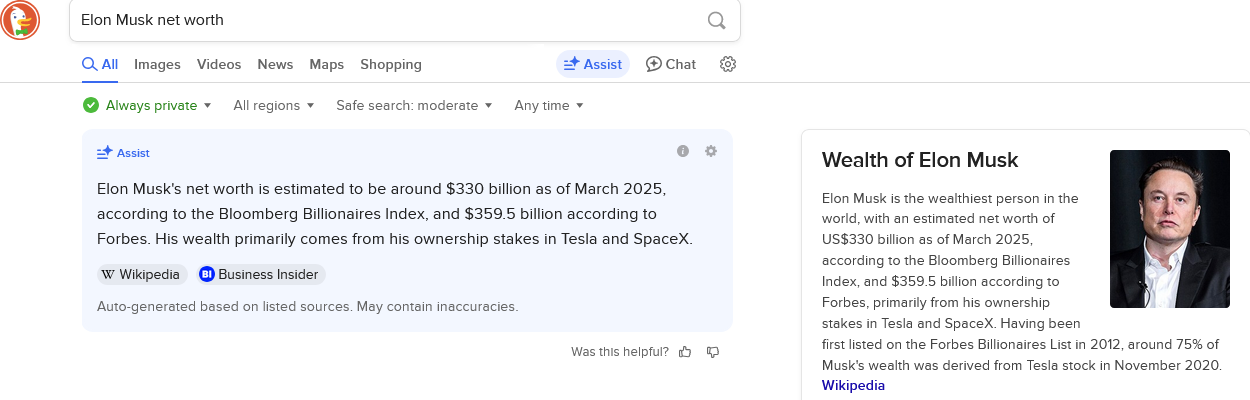This screenshot has height=400, width=1250.
Task: Expand the Always private dropdown
Action: (x=147, y=105)
